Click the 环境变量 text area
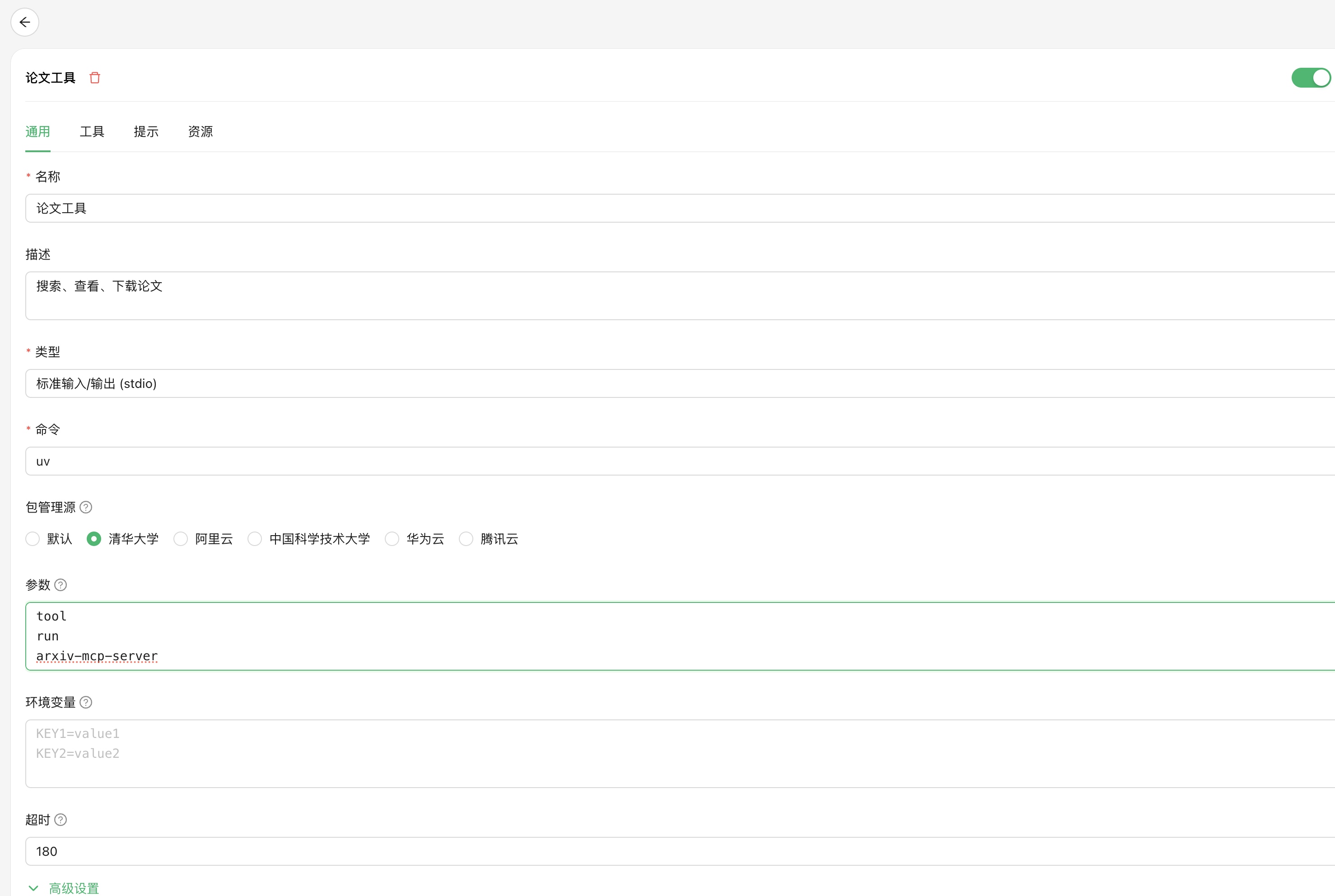 coord(680,754)
